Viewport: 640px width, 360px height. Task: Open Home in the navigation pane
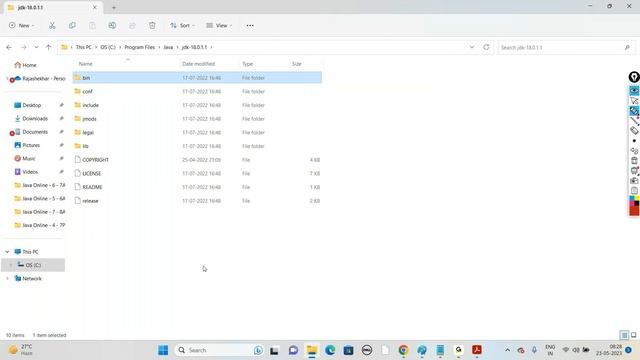click(25, 65)
